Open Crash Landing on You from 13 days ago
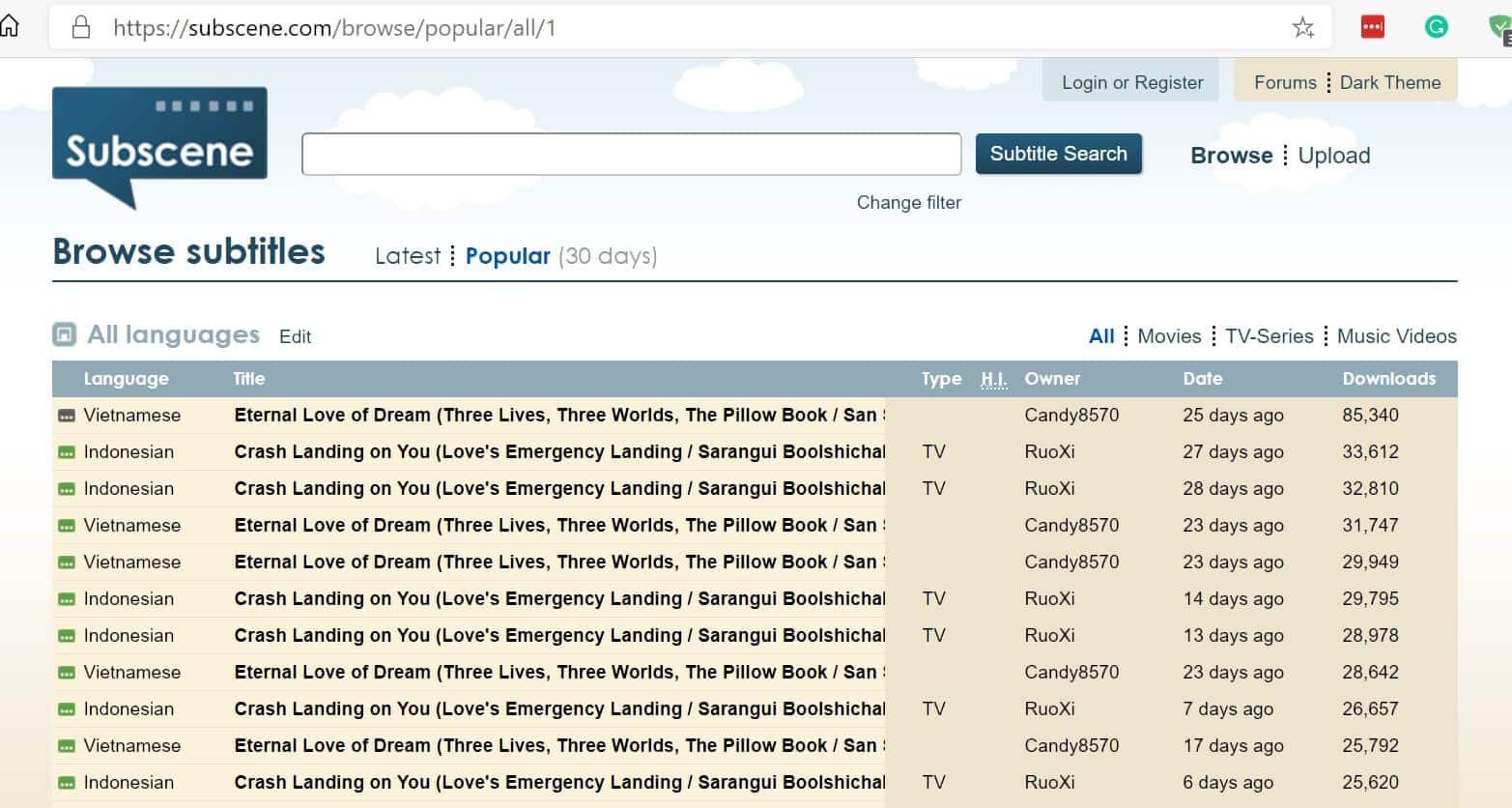This screenshot has width=1512, height=808. pyautogui.click(x=559, y=635)
